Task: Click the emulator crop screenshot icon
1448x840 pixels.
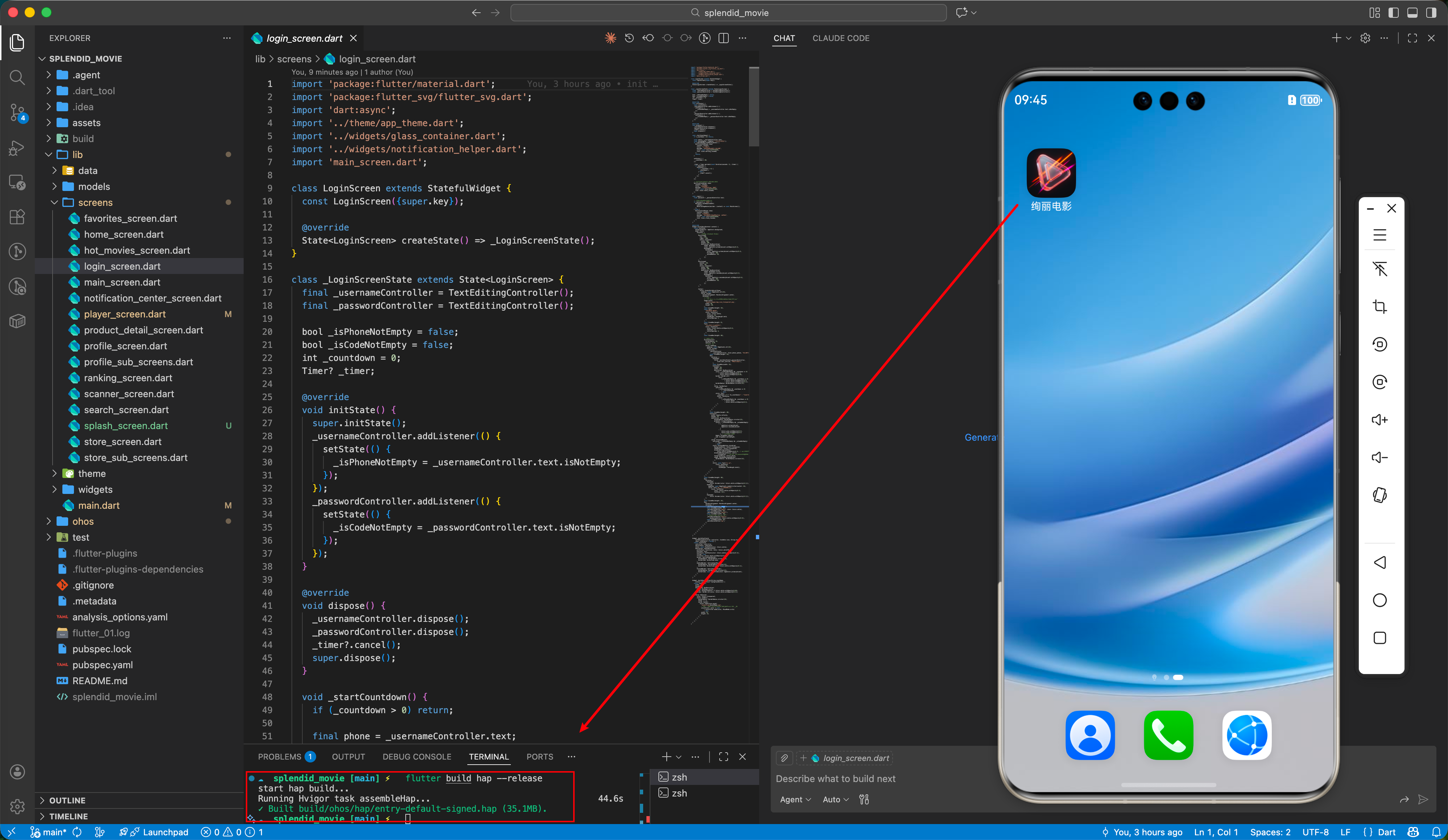Action: (x=1379, y=307)
